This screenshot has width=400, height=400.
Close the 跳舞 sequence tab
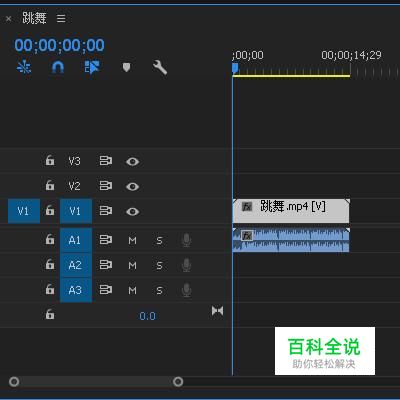point(9,19)
